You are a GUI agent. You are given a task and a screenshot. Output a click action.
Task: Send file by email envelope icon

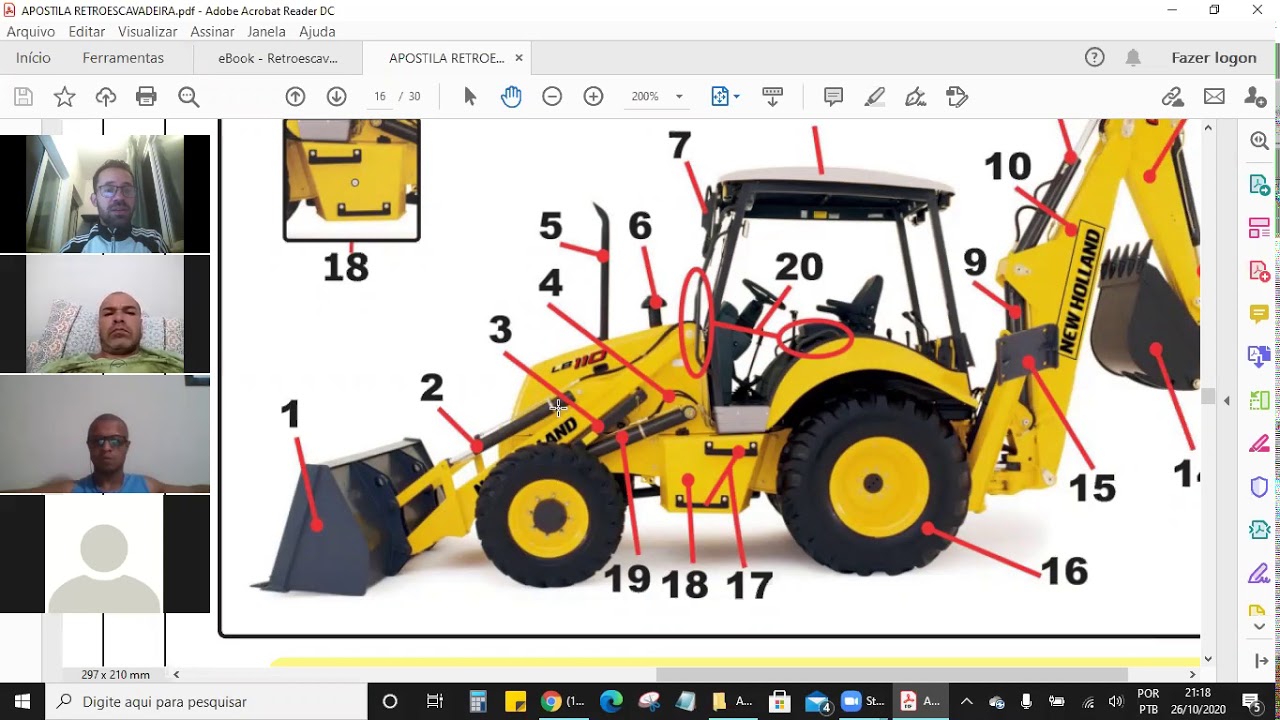pos(1214,97)
